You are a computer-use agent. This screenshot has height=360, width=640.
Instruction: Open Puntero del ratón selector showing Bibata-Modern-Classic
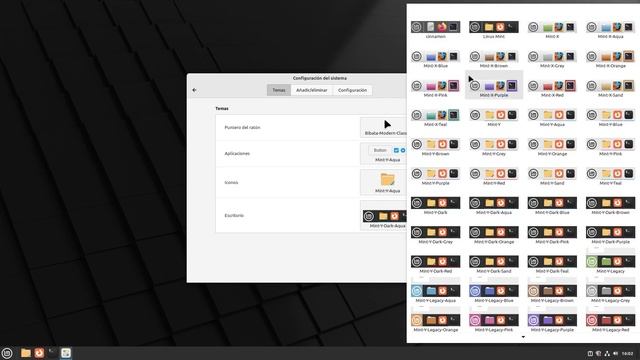pyautogui.click(x=383, y=127)
